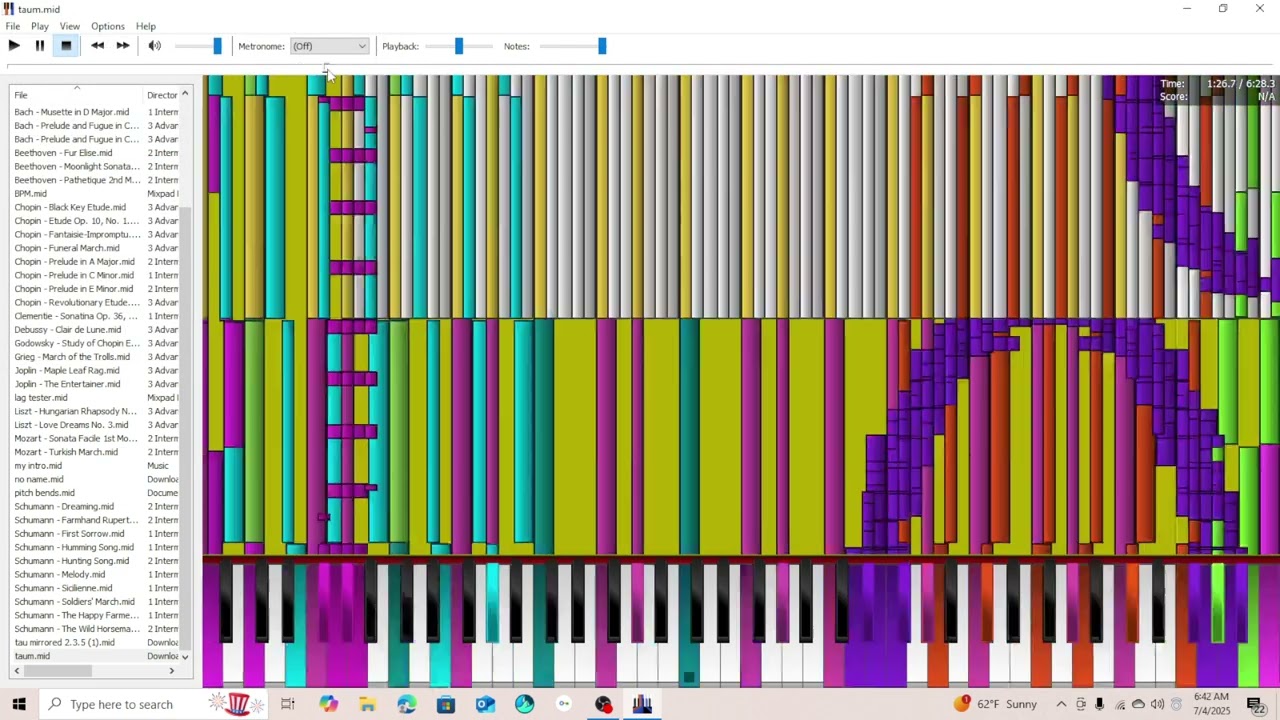This screenshot has width=1280, height=720.
Task: Open the Play menu
Action: pos(40,26)
